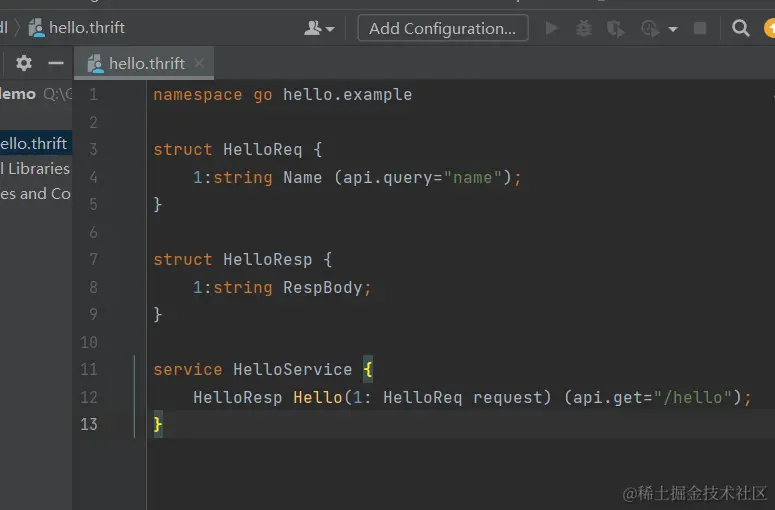Image resolution: width=775 pixels, height=510 pixels.
Task: Click line number 13 in gutter
Action: (x=89, y=424)
